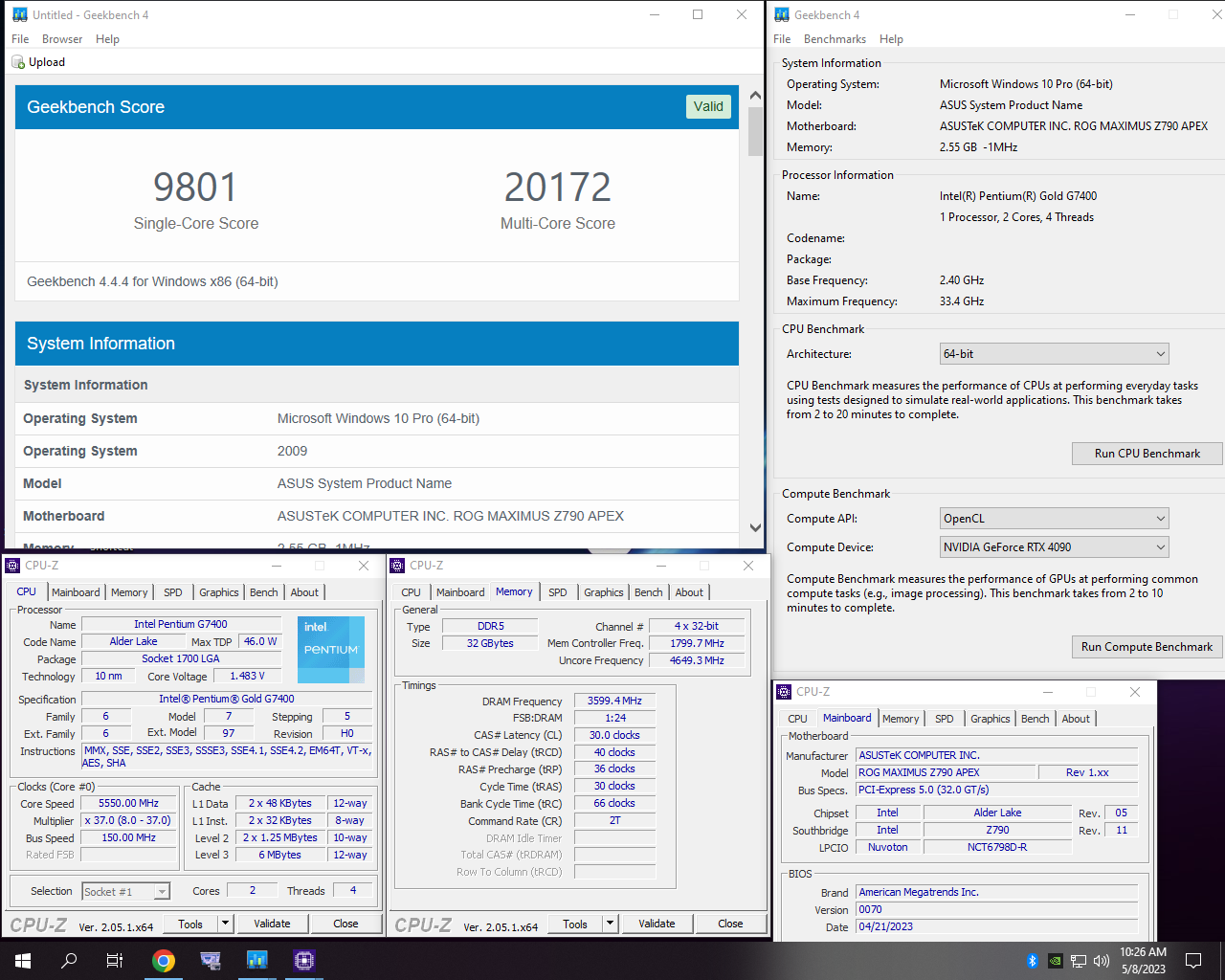Open the NVIDIA tray icon

(1056, 961)
